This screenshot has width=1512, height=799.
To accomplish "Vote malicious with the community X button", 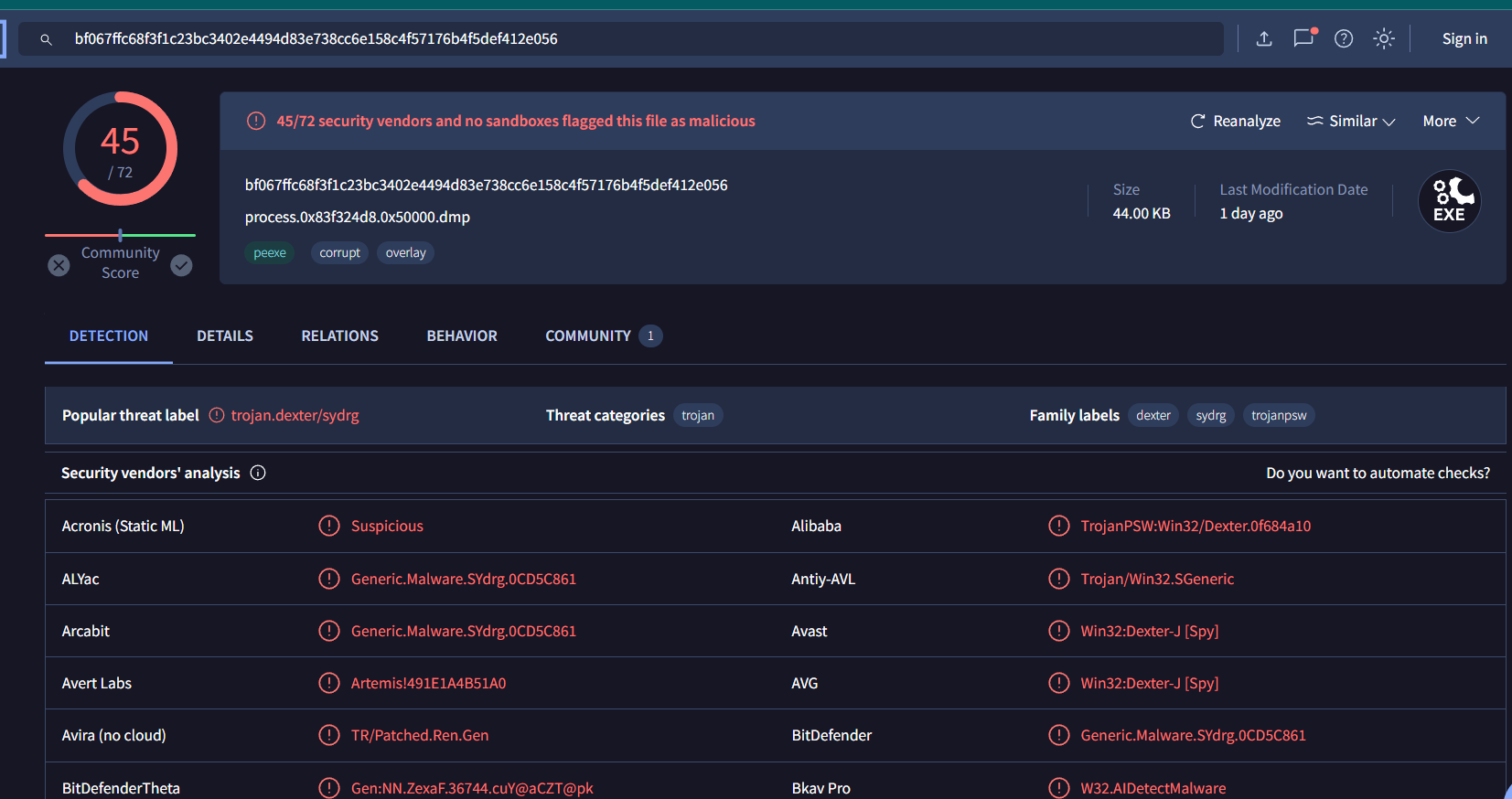I will (59, 265).
